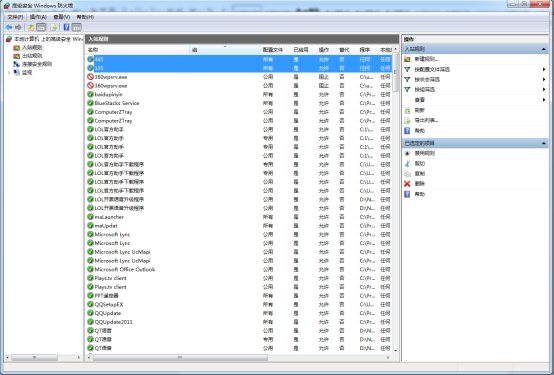Click 查看 in the Actions pane

[x=420, y=100]
